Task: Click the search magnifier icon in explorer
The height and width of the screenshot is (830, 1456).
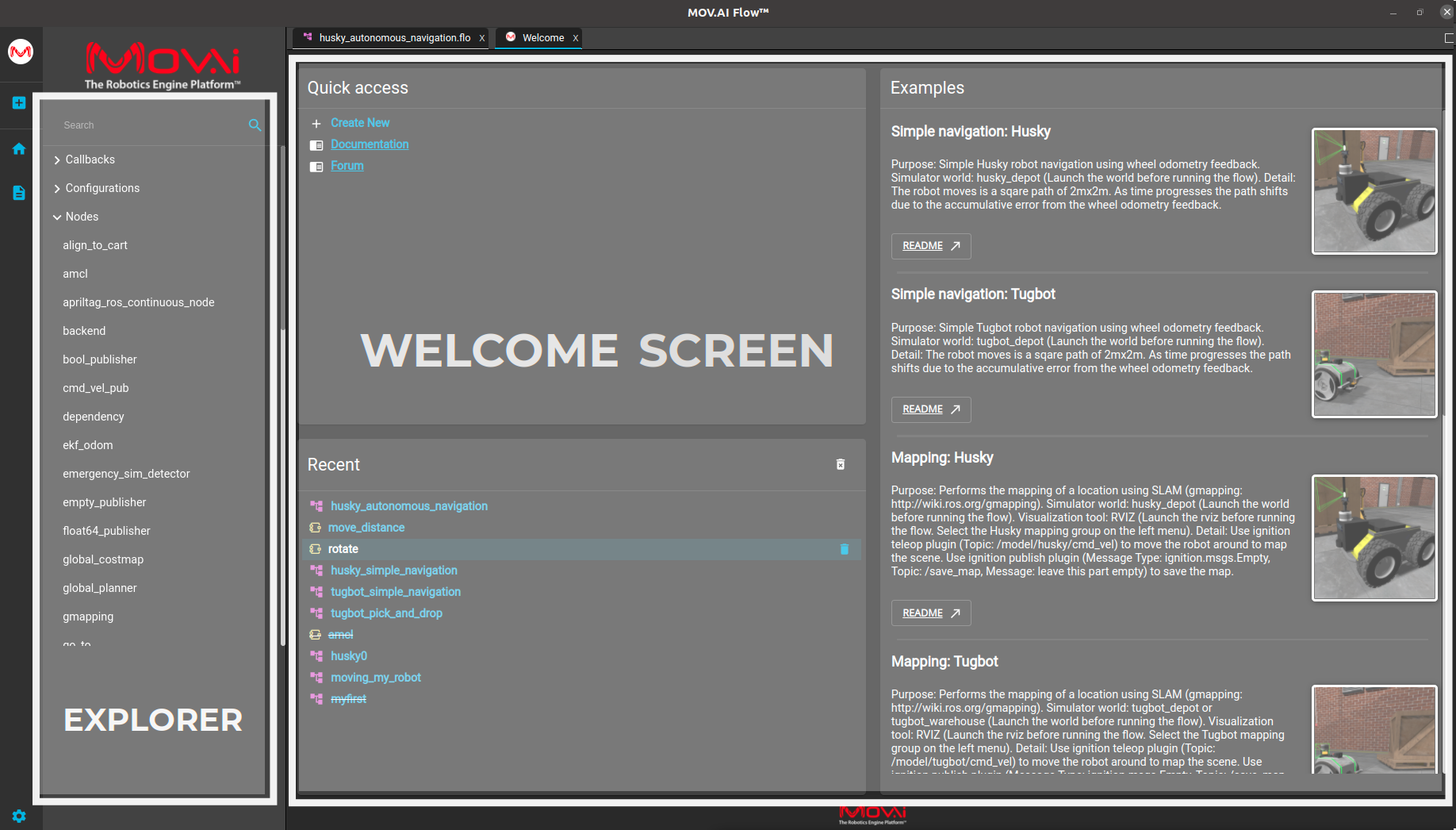Action: coord(255,125)
